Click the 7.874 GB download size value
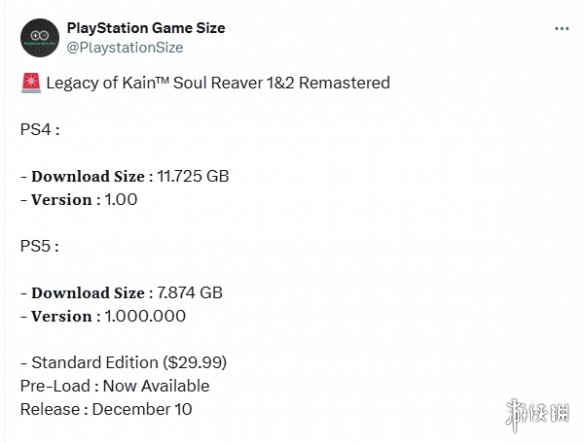The width and height of the screenshot is (584, 443). point(190,292)
